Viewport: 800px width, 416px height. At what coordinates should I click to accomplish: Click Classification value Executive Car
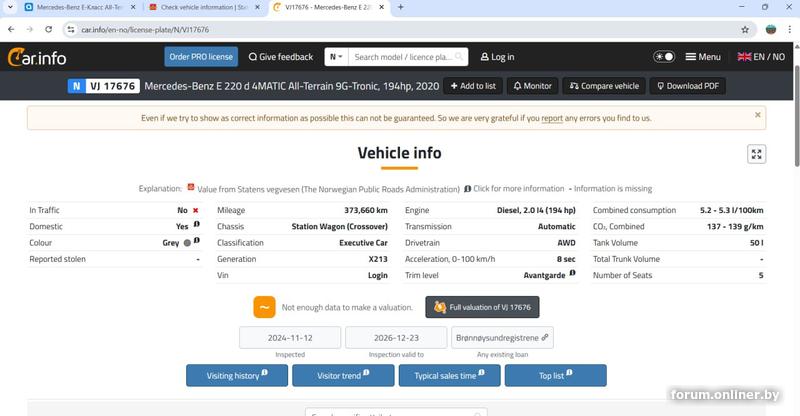click(363, 243)
